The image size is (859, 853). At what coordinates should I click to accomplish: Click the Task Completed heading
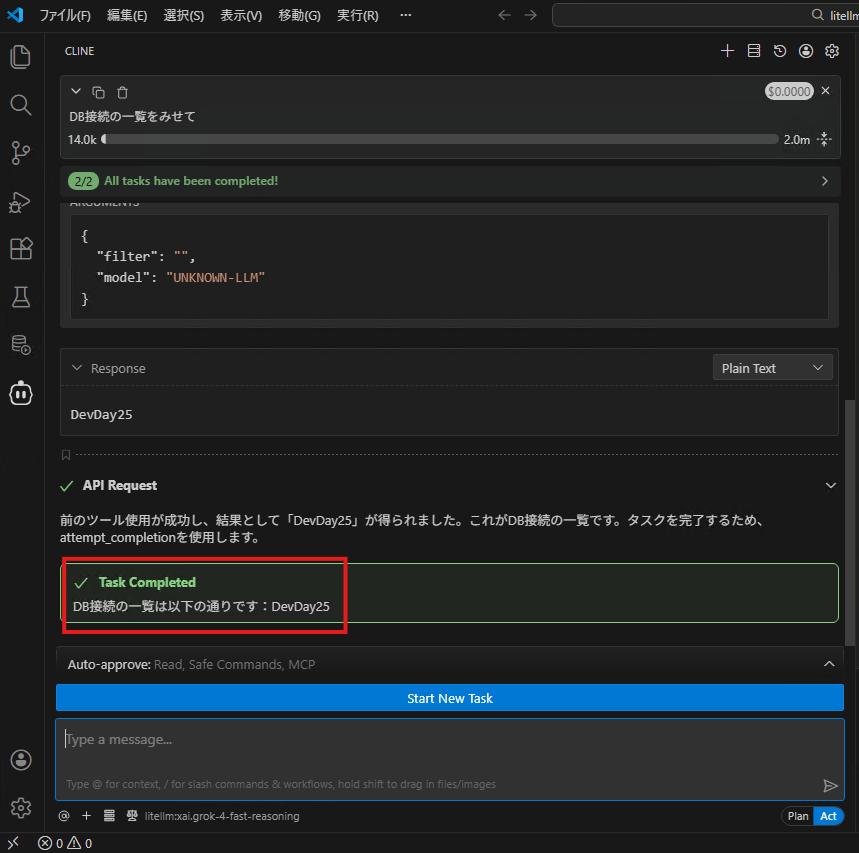pos(147,582)
